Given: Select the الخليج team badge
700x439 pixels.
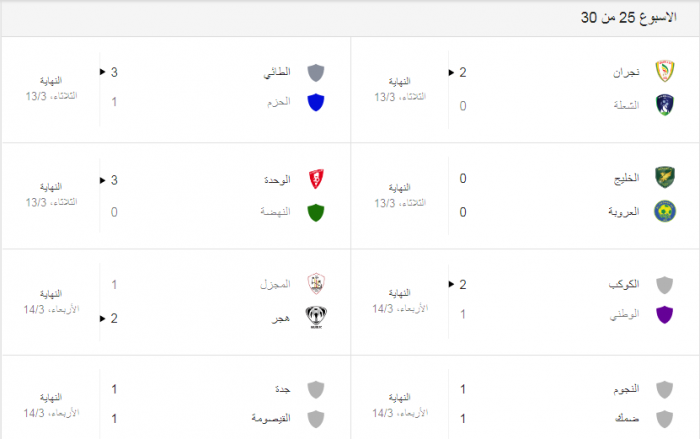Looking at the screenshot, I should point(665,178).
